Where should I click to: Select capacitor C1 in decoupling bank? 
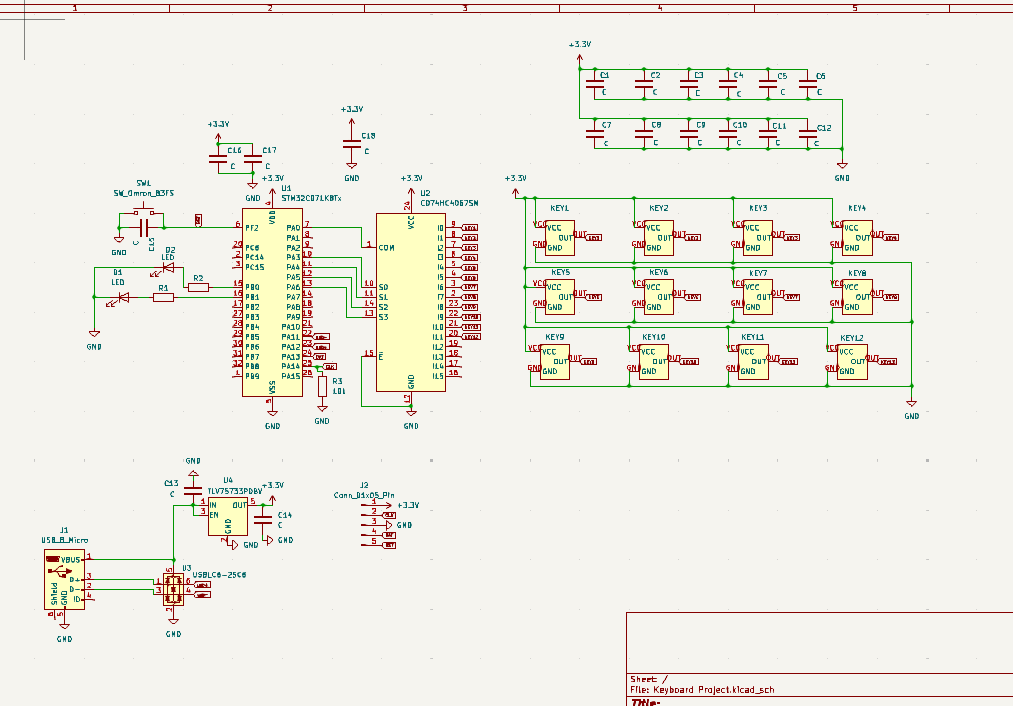596,87
